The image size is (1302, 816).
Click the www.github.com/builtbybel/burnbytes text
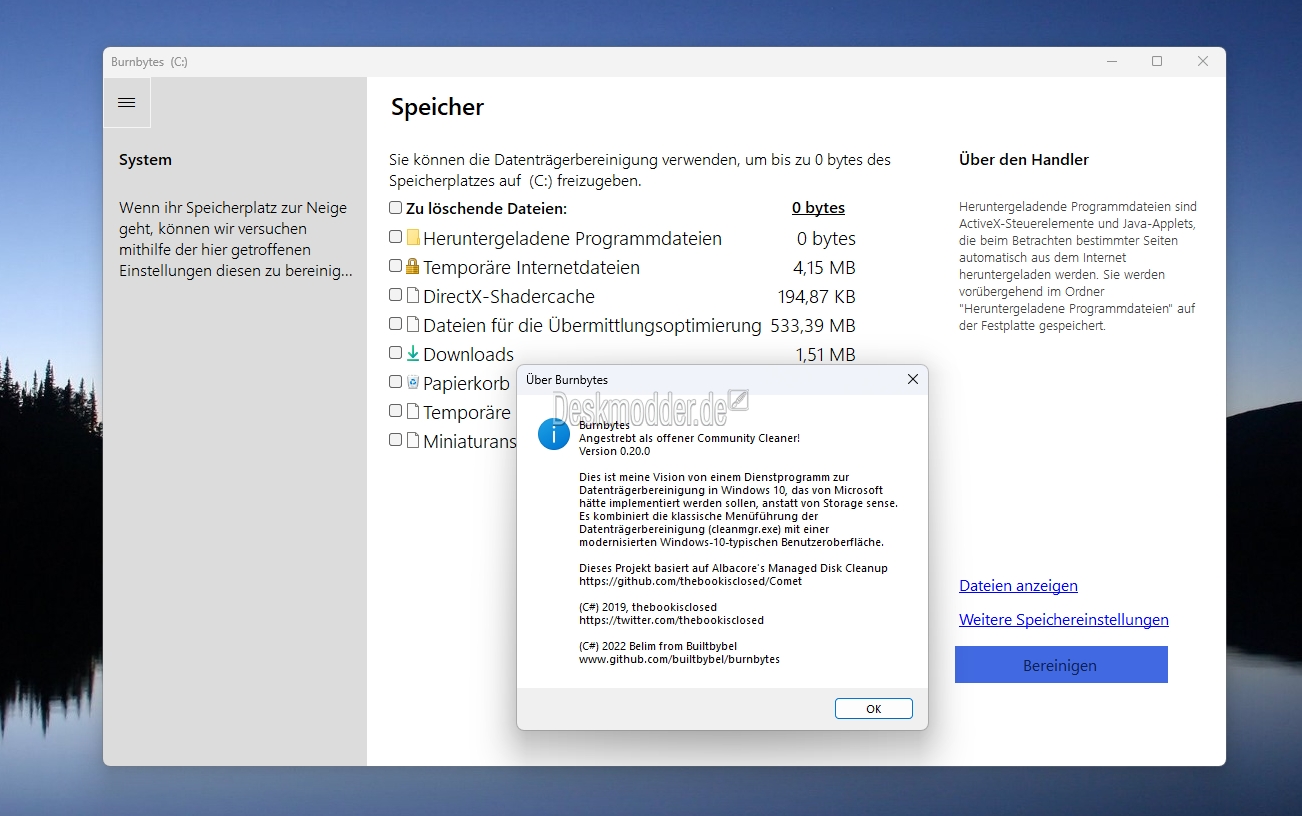[679, 659]
